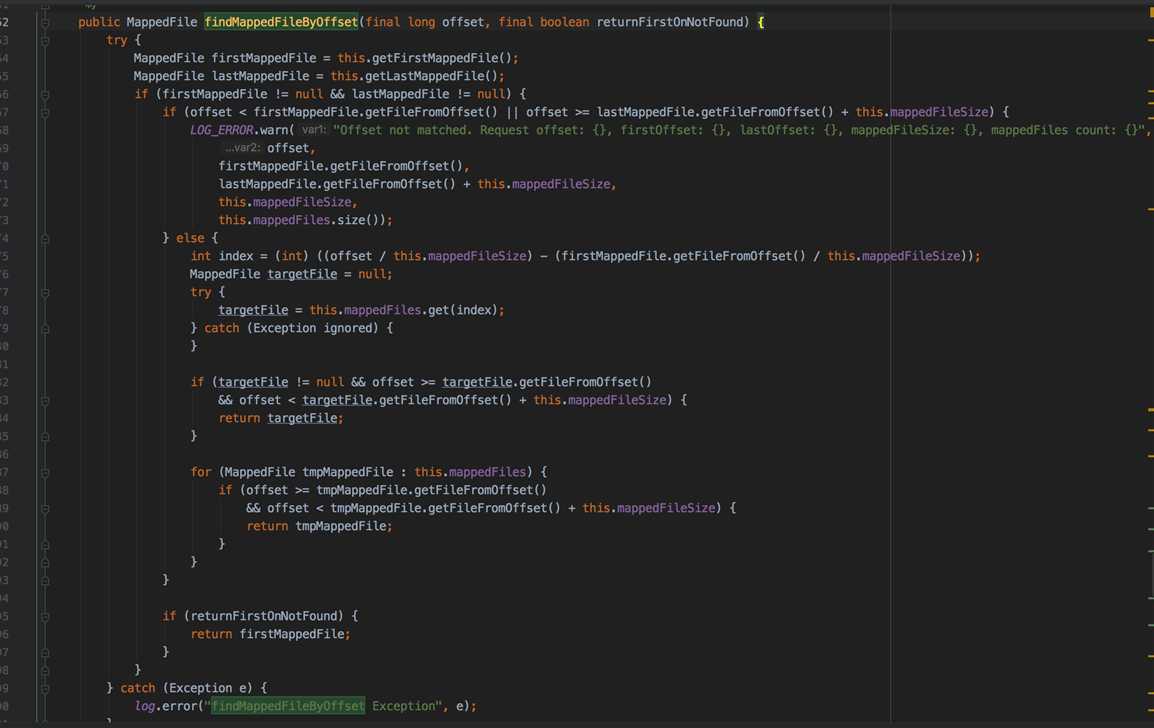Viewport: 1154px width, 728px height.
Task: Click this.mappedFiles.size() call
Action: click(302, 220)
